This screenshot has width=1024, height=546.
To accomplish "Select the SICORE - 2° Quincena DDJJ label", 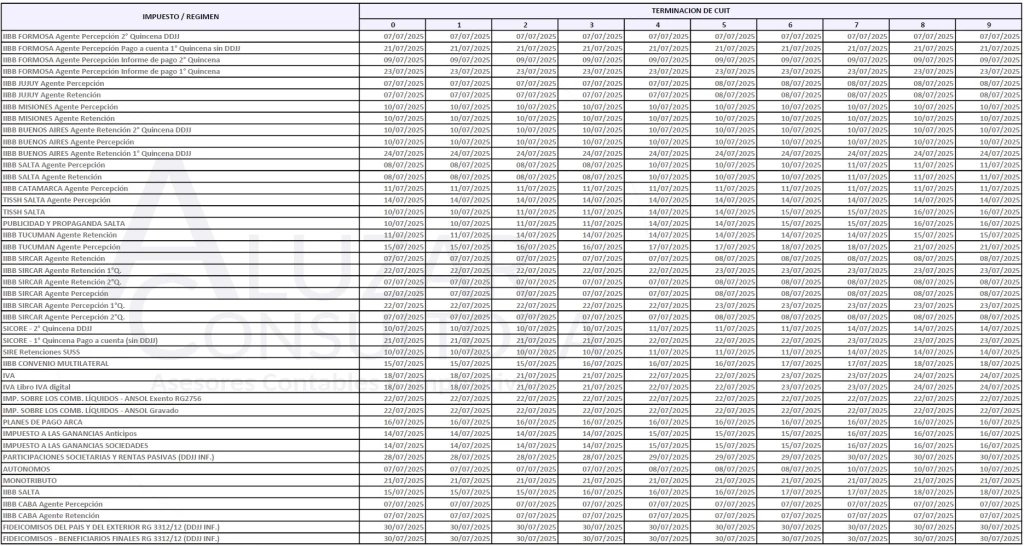I will pos(48,329).
